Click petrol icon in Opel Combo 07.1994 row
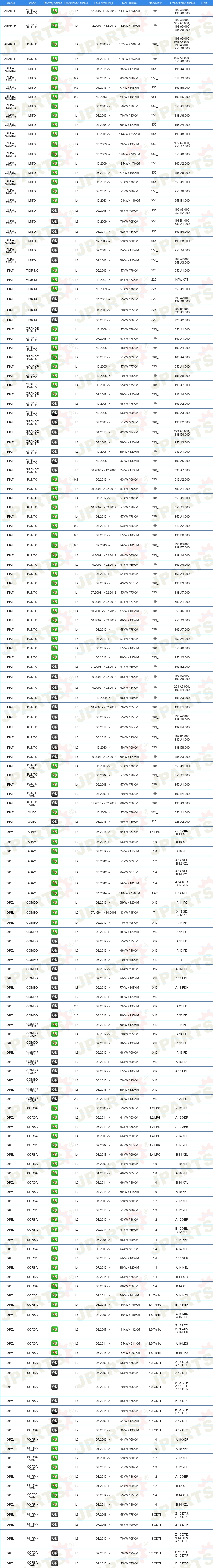 tap(55, 913)
